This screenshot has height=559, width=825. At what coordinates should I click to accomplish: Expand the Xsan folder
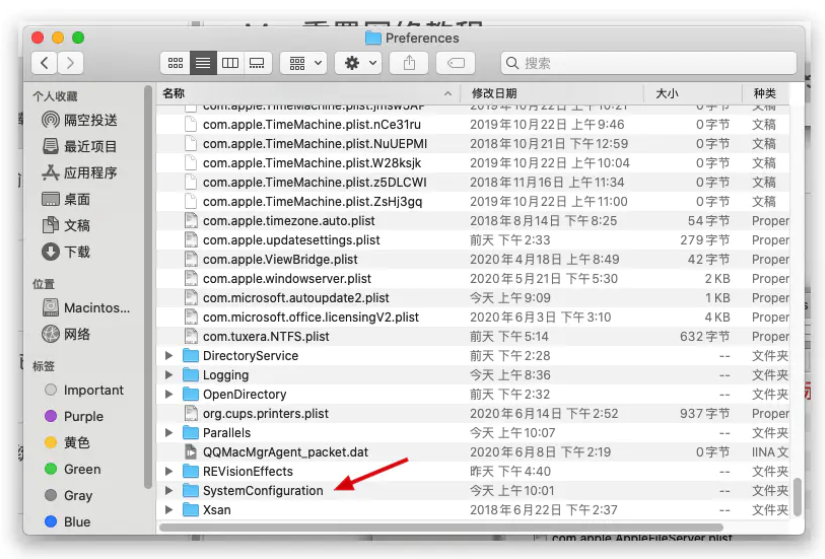pos(169,510)
